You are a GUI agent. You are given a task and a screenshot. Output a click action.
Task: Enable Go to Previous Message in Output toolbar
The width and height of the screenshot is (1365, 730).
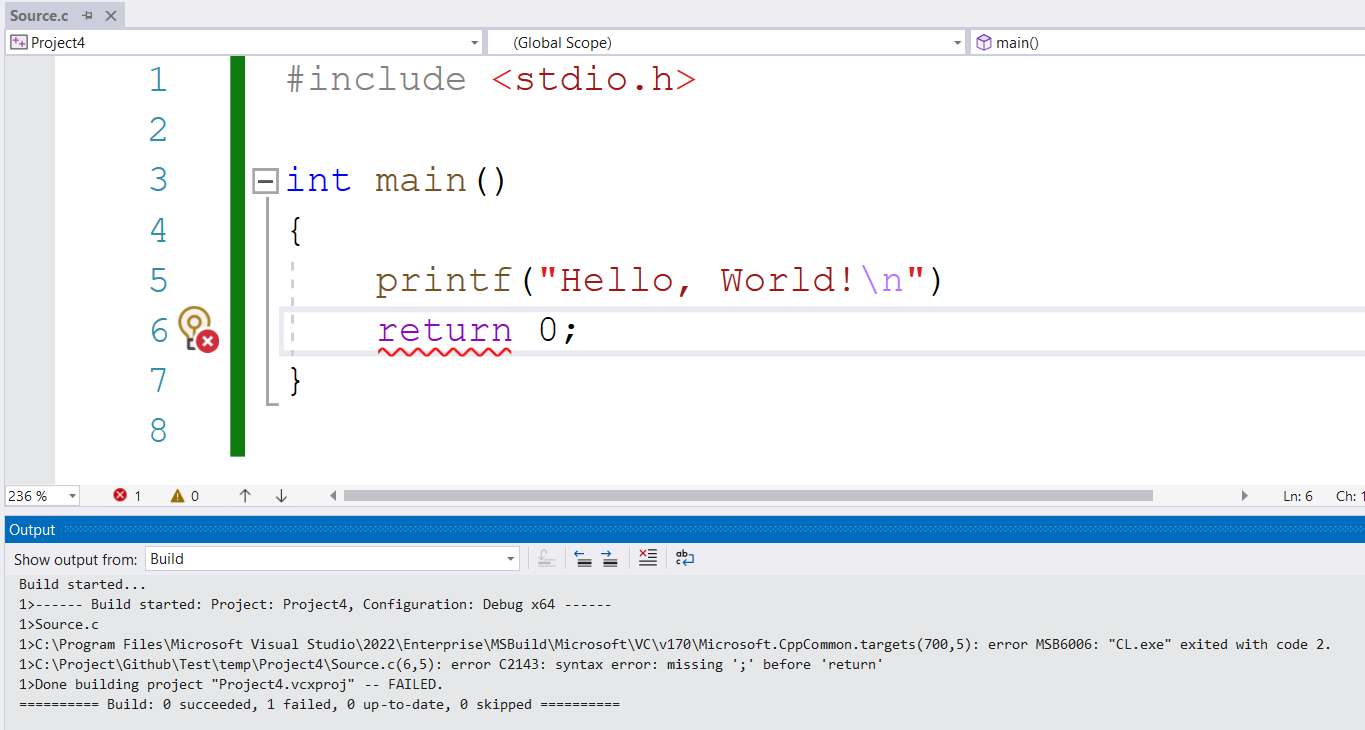pyautogui.click(x=584, y=558)
